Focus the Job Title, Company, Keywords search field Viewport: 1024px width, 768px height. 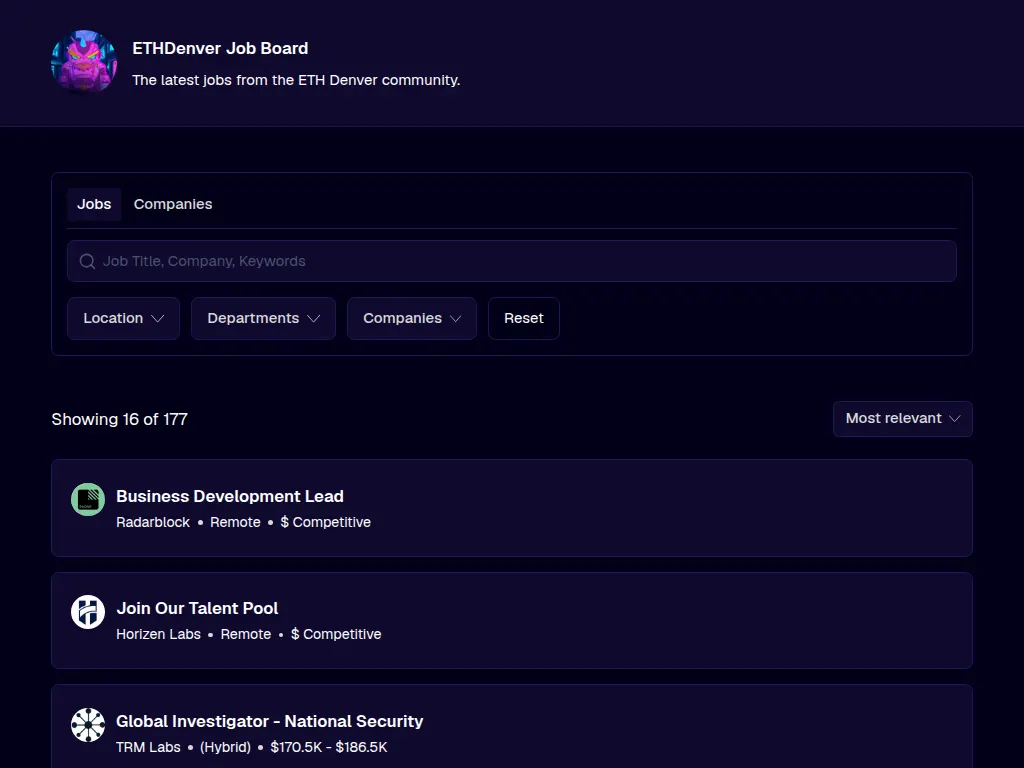tap(512, 261)
